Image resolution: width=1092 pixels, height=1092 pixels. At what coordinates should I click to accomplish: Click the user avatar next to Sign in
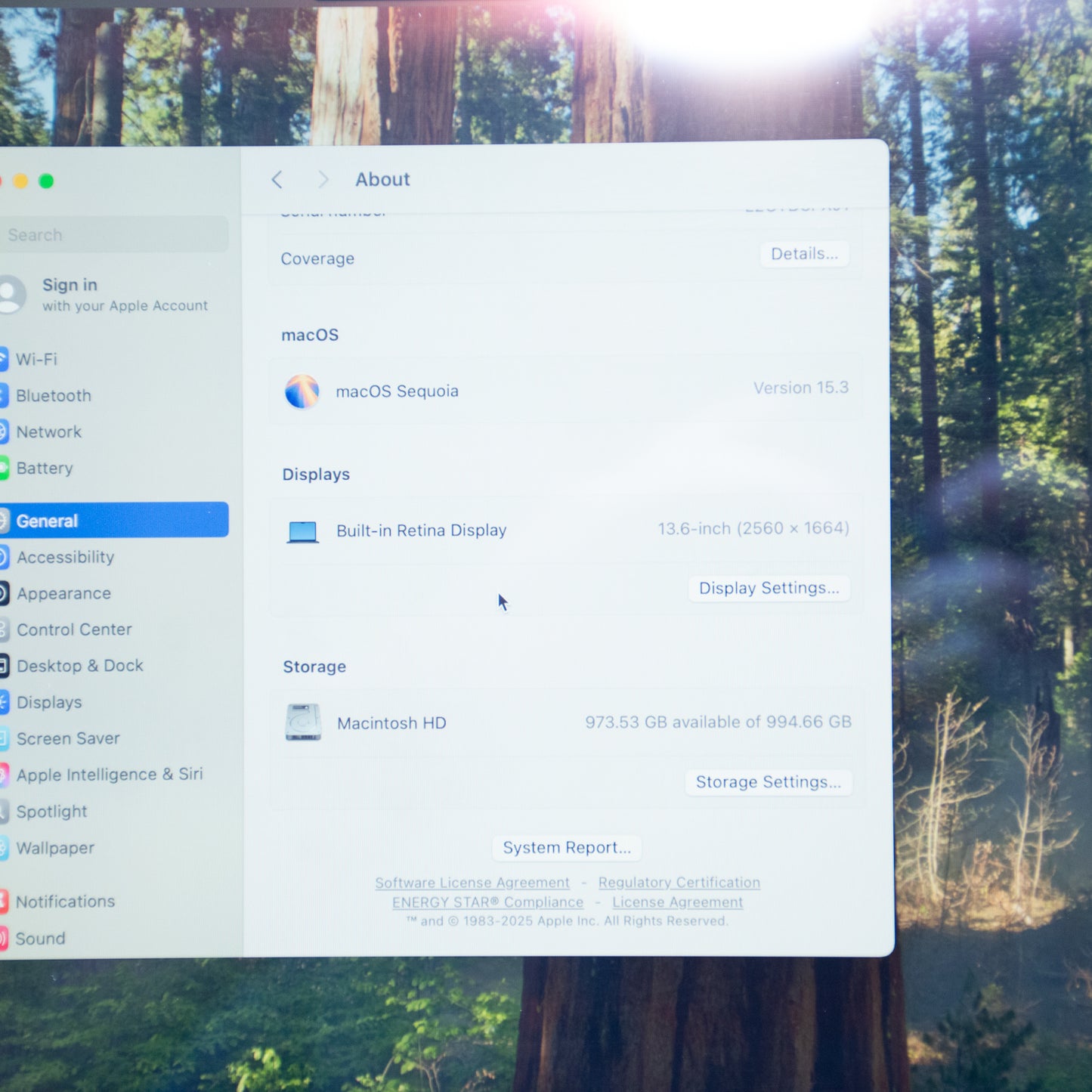click(10, 294)
